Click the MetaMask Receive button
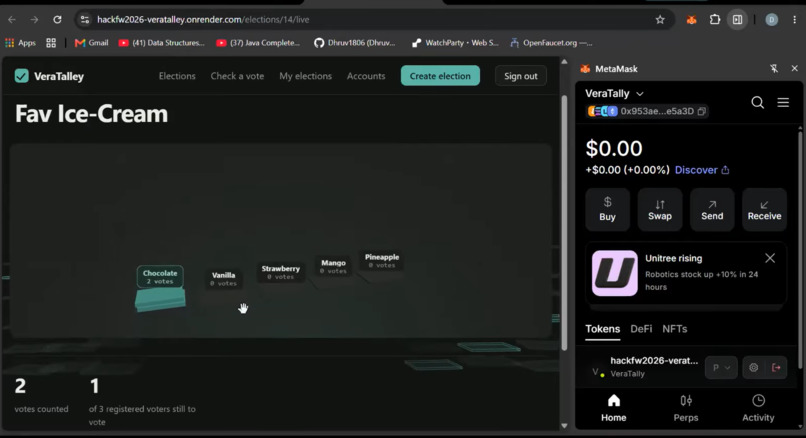Image resolution: width=806 pixels, height=438 pixels. tap(764, 209)
